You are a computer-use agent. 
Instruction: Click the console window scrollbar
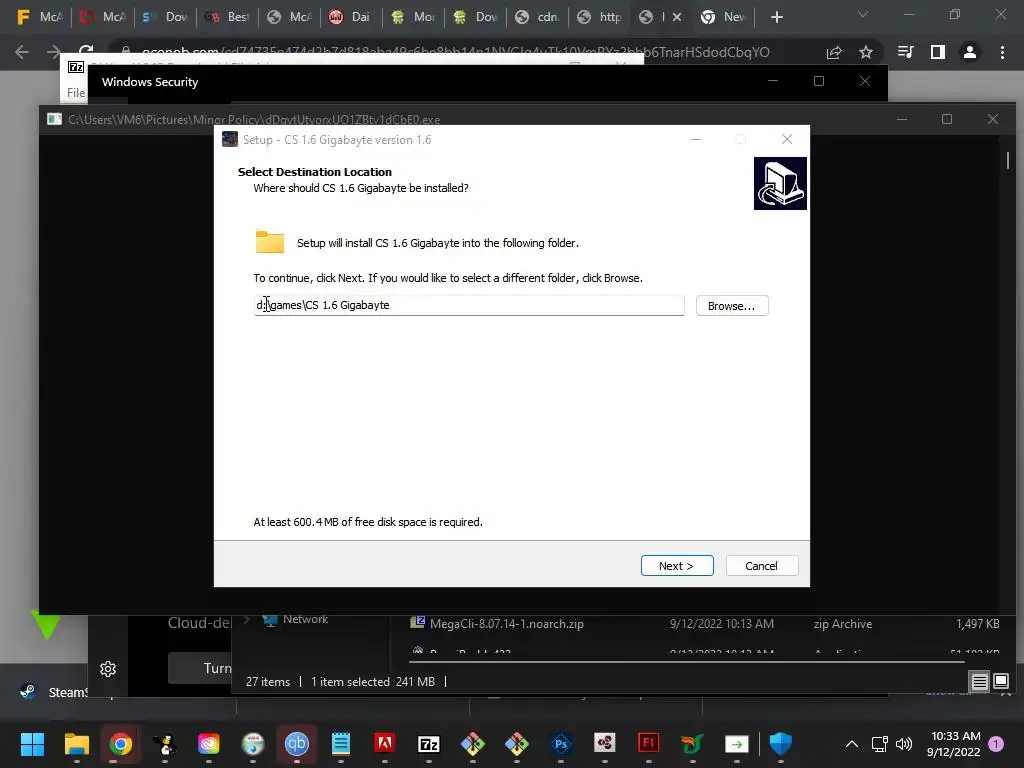[x=1008, y=160]
